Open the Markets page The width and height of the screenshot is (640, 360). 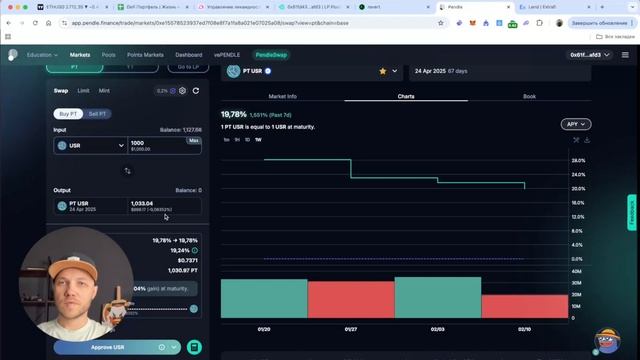(80, 55)
